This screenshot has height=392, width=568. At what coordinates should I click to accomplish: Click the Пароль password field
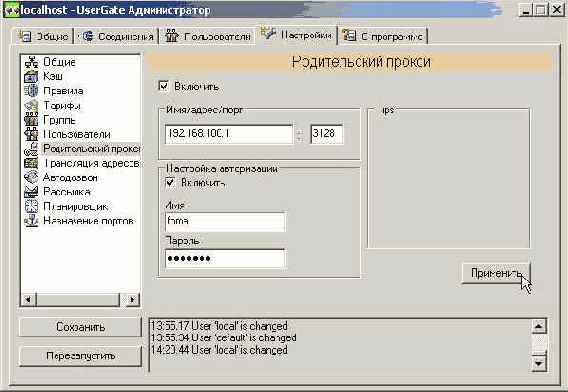[x=225, y=259]
